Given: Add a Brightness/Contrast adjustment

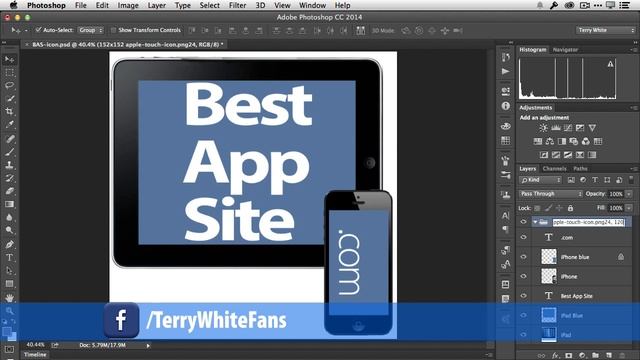Looking at the screenshot, I should [x=543, y=128].
